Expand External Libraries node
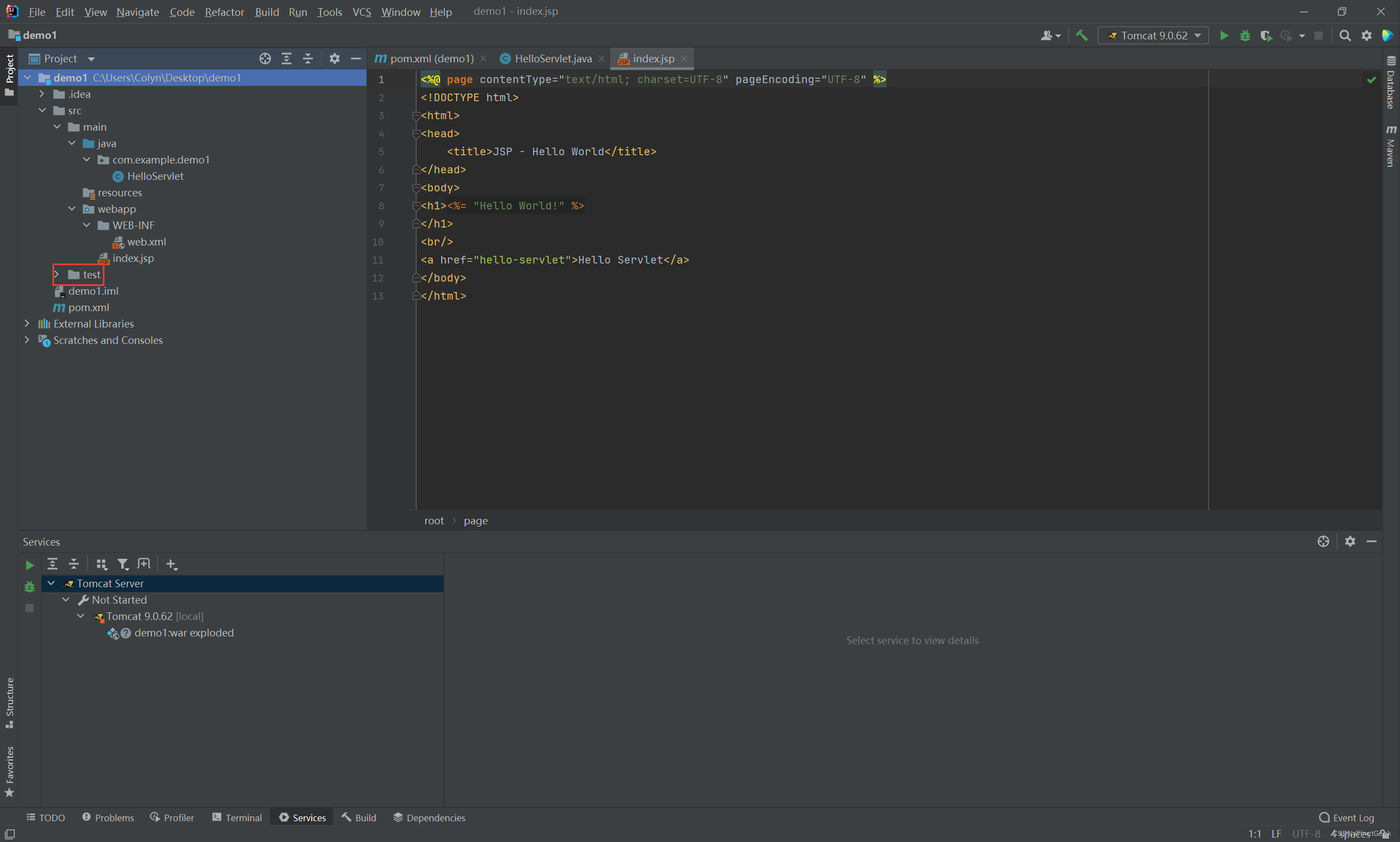 point(27,324)
